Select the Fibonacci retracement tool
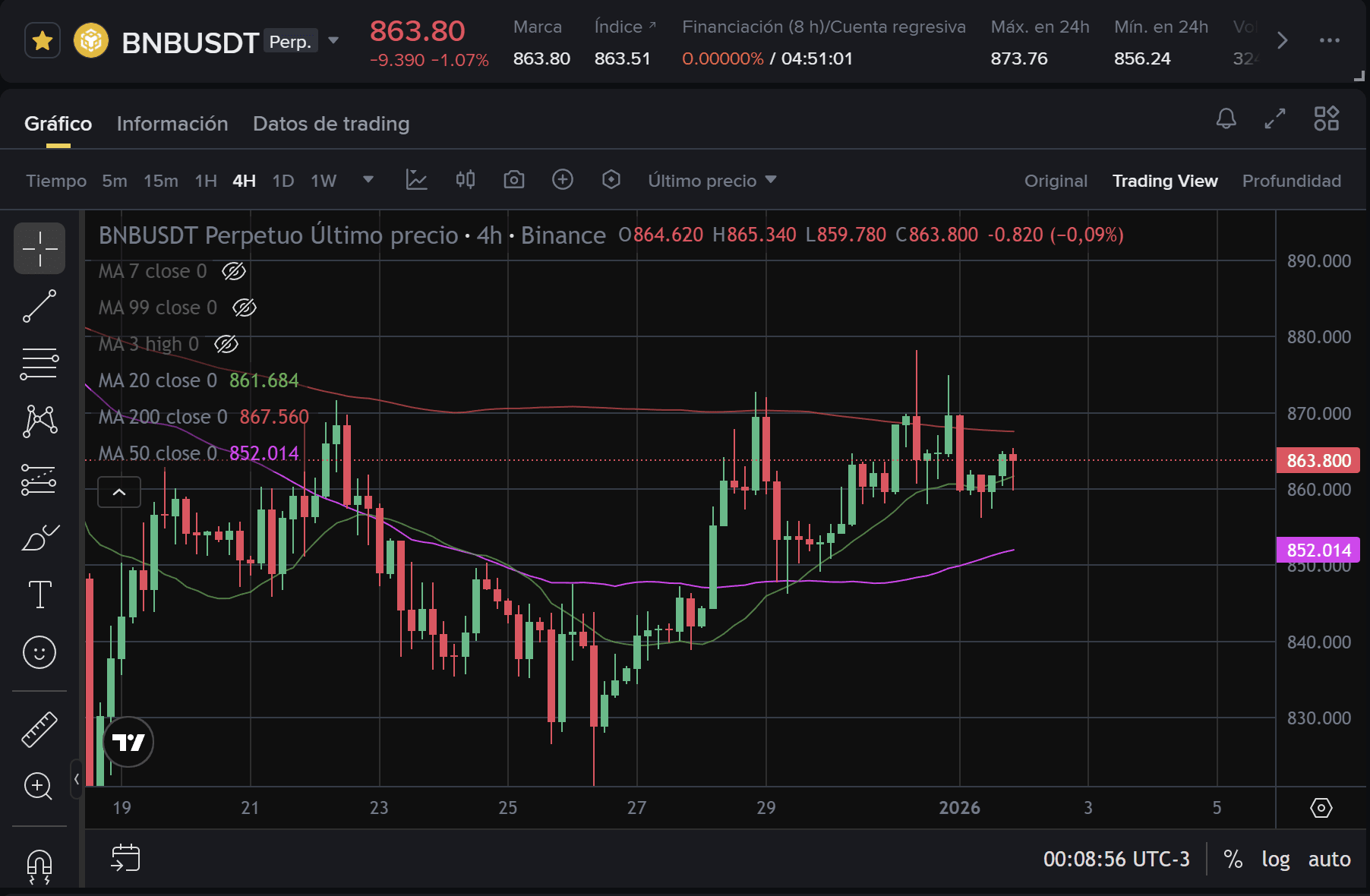 click(x=39, y=364)
